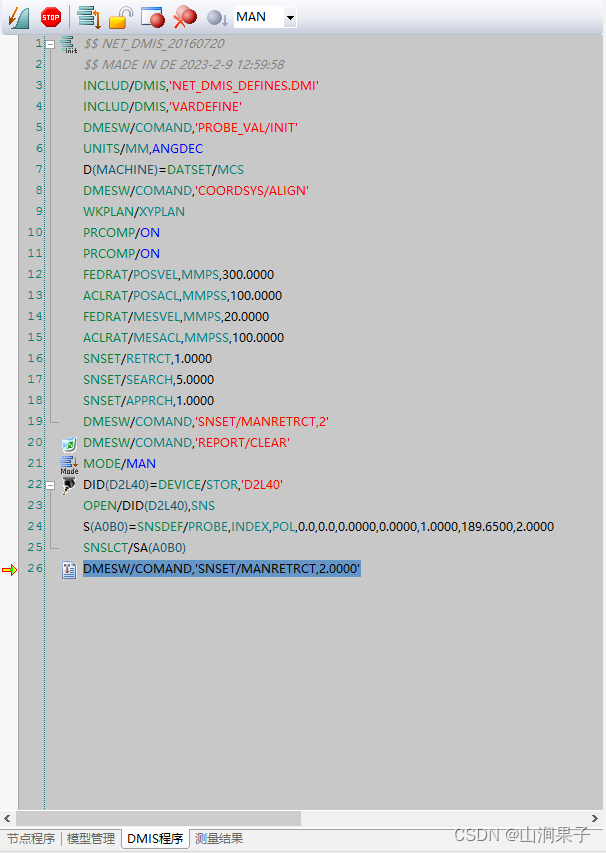The width and height of the screenshot is (606, 853).
Task: Collapse the block at line 22
Action: click(x=50, y=485)
